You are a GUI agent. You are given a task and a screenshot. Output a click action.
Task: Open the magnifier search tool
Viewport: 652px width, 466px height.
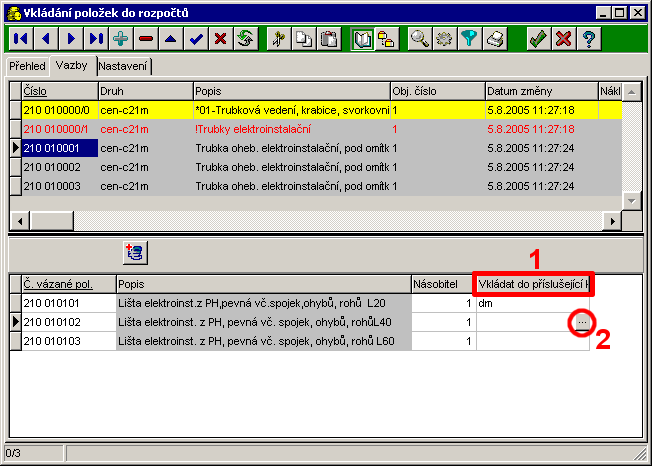point(420,39)
